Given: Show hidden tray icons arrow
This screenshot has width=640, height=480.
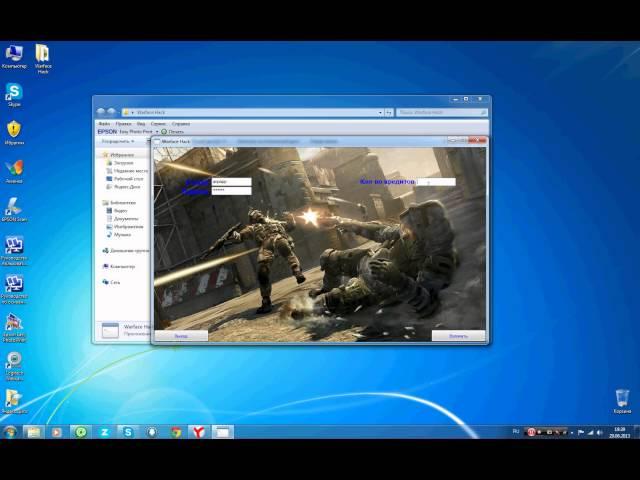Looking at the screenshot, I should (572, 432).
